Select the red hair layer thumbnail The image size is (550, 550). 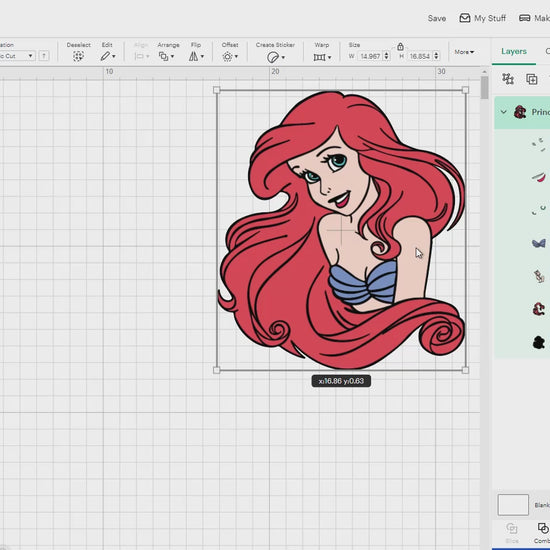[539, 309]
